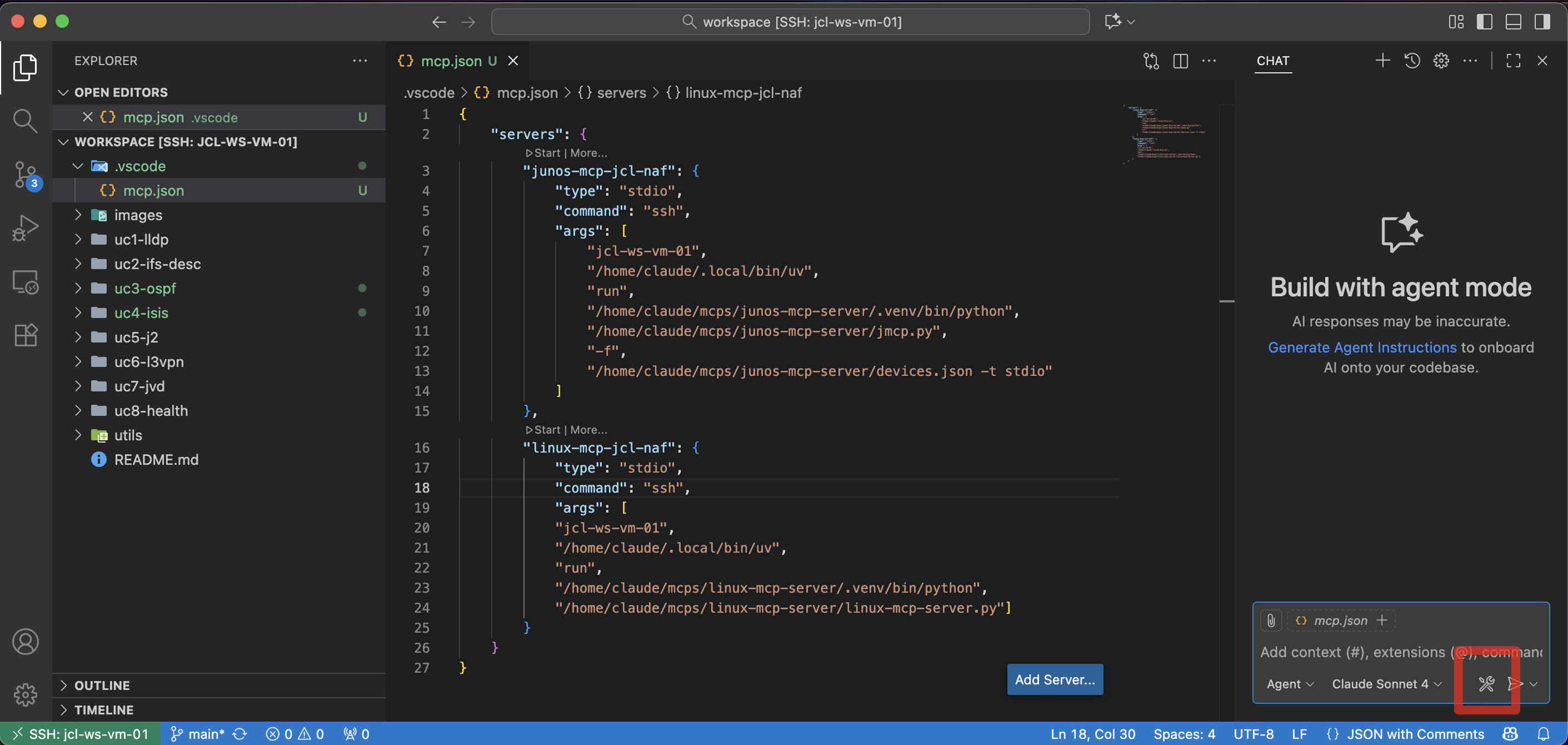Open changes compare icon in editor toolbar

click(1151, 61)
